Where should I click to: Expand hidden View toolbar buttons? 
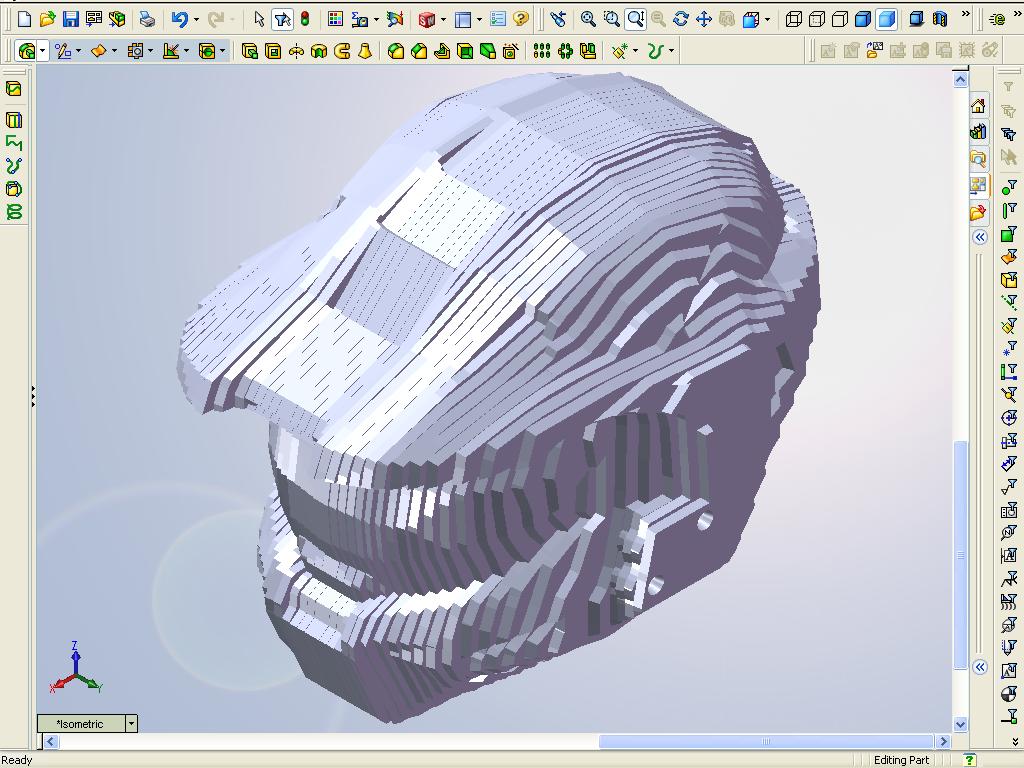click(x=965, y=14)
